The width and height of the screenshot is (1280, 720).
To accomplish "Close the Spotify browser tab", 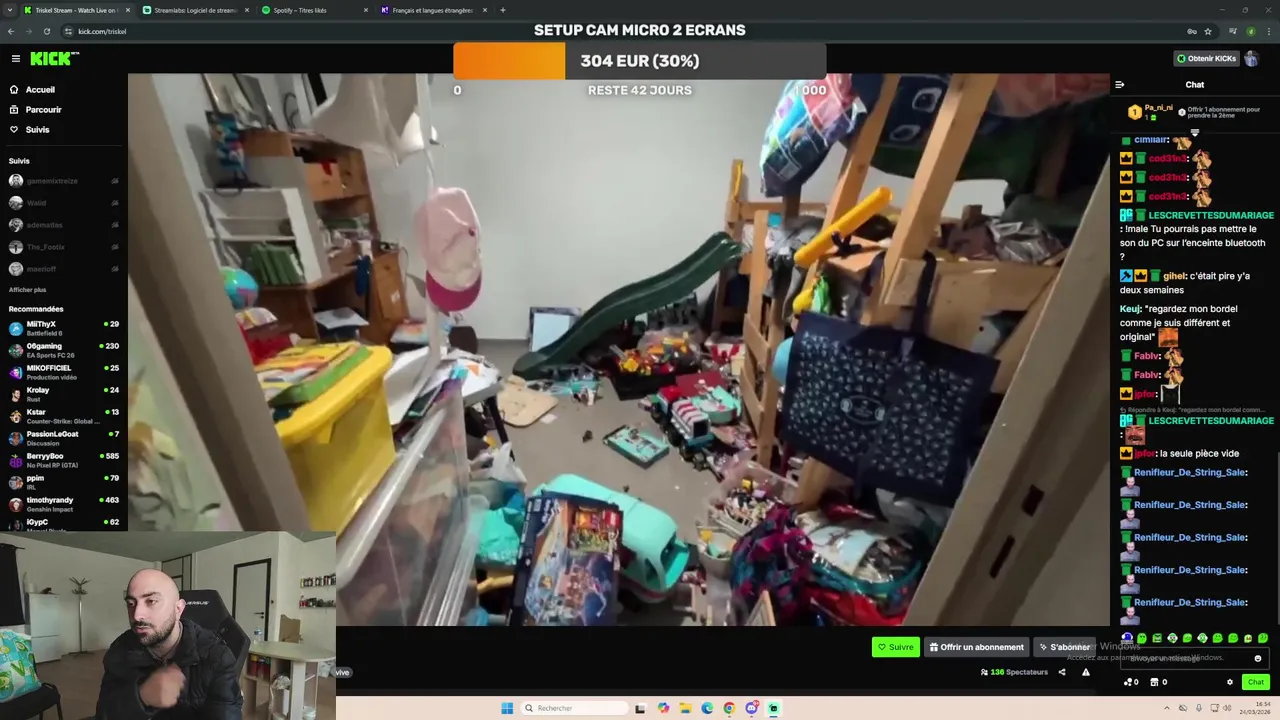I will point(366,10).
